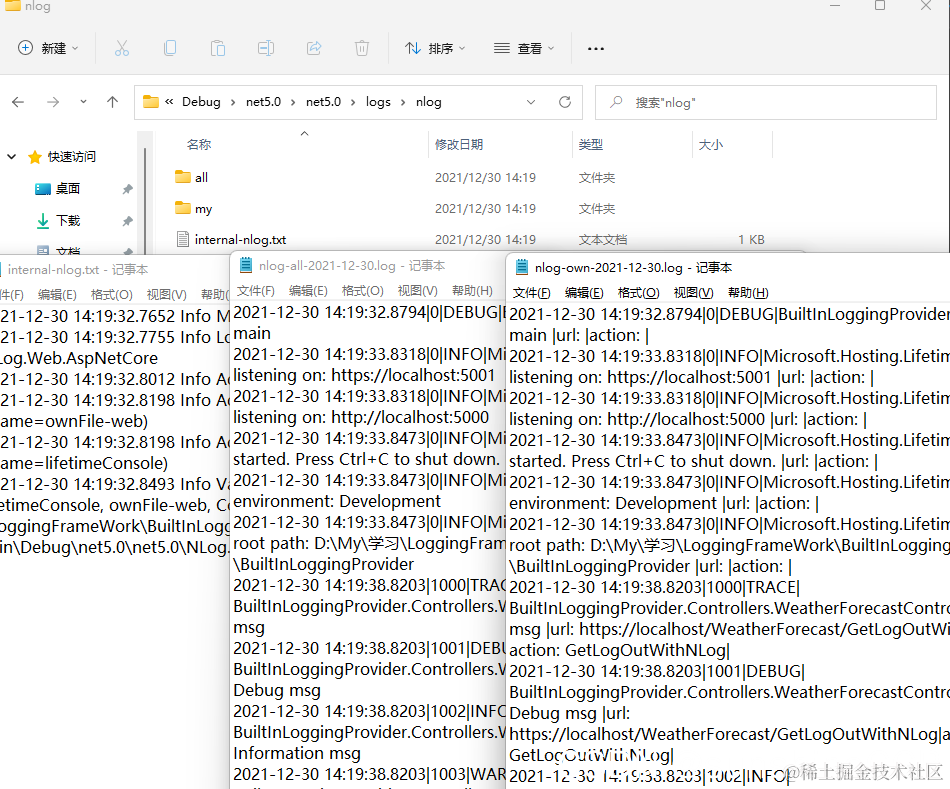Click the first net5.0 breadcrumb
Image resolution: width=950 pixels, height=789 pixels.
[263, 102]
